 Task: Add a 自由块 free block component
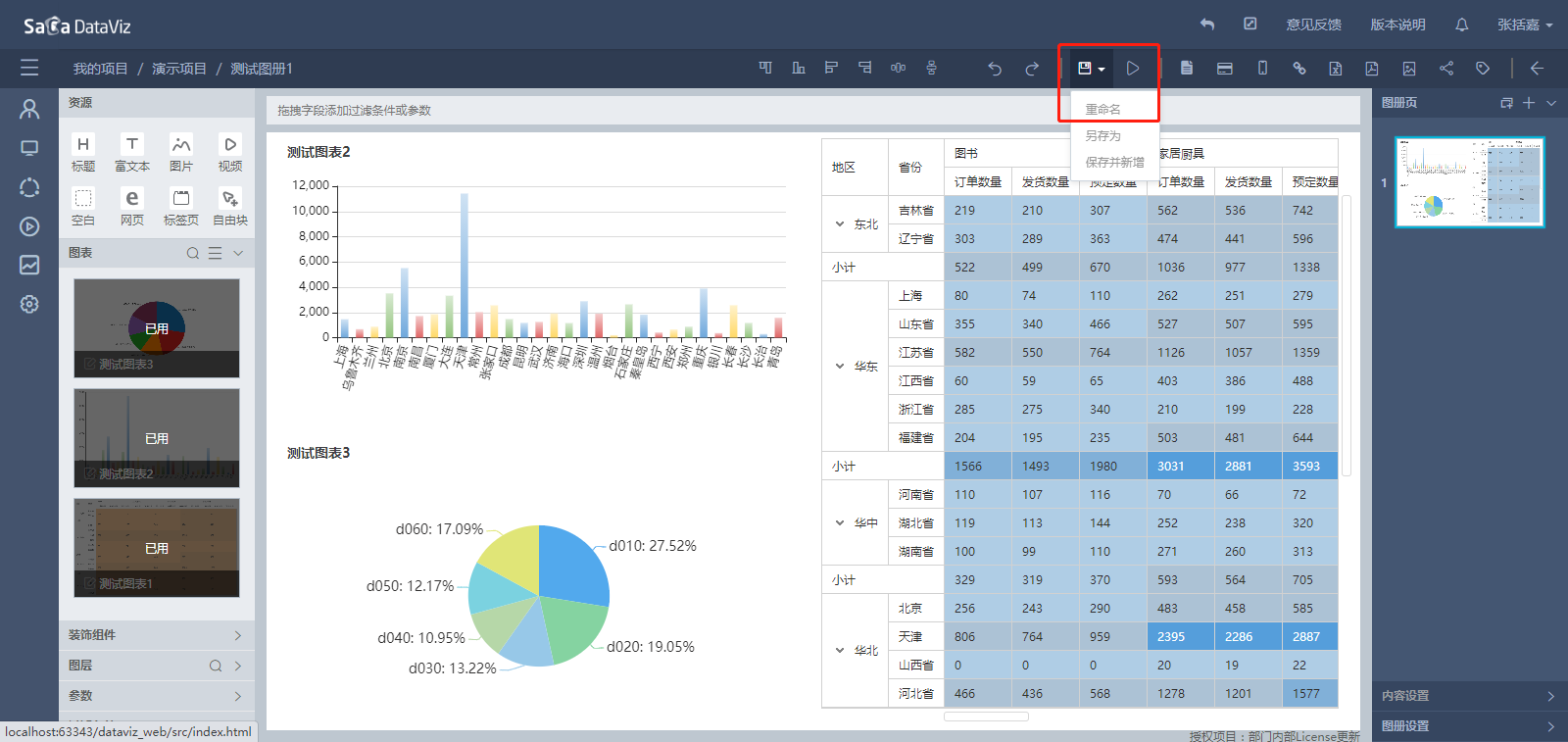point(230,207)
